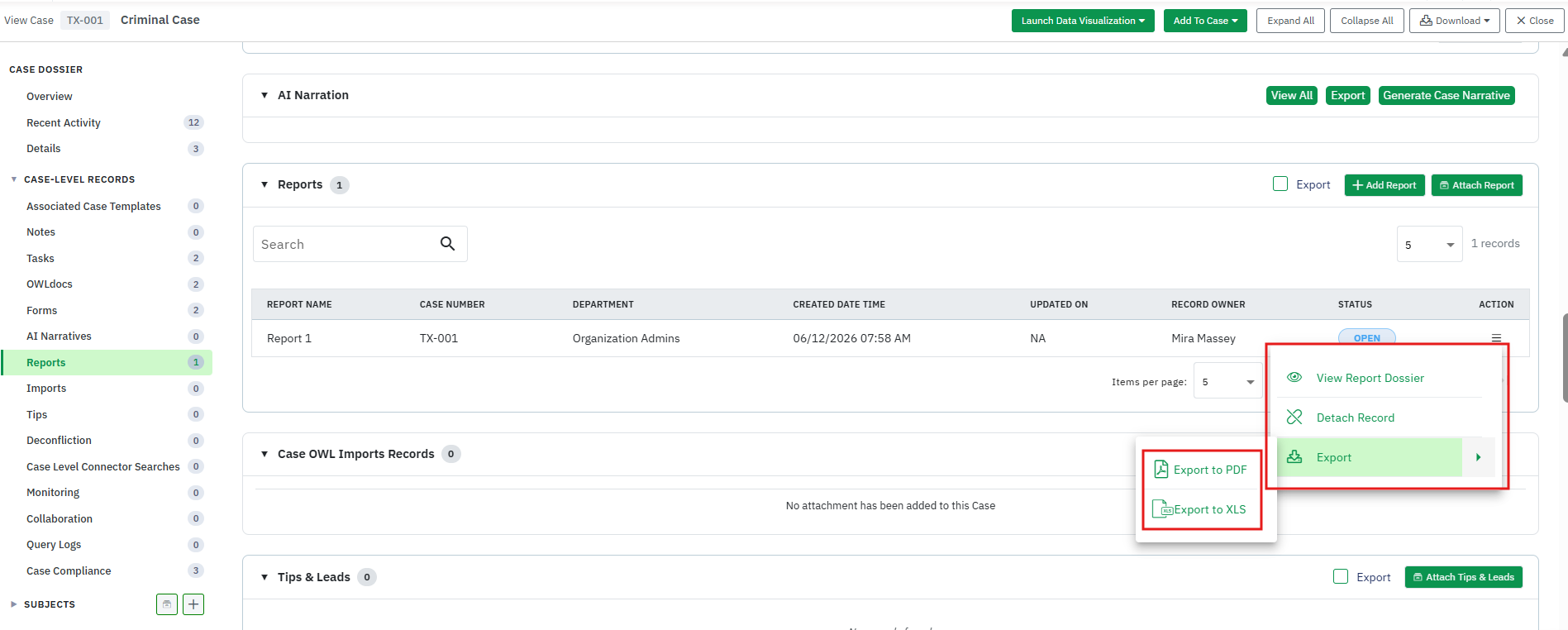
Task: Click the OPEN status badge
Action: pos(1366,337)
